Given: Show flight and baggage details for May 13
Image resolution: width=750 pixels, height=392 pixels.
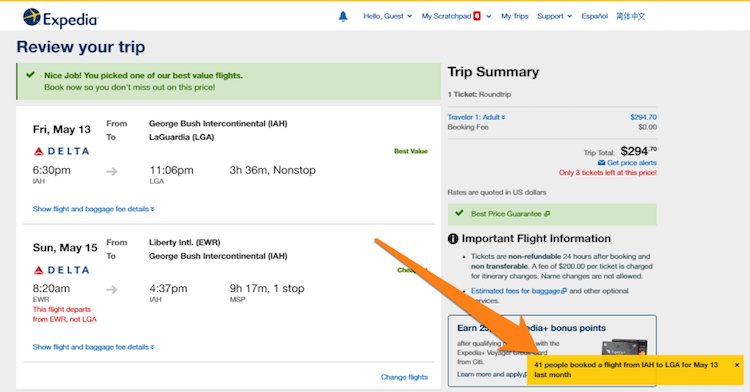Looking at the screenshot, I should (x=93, y=209).
